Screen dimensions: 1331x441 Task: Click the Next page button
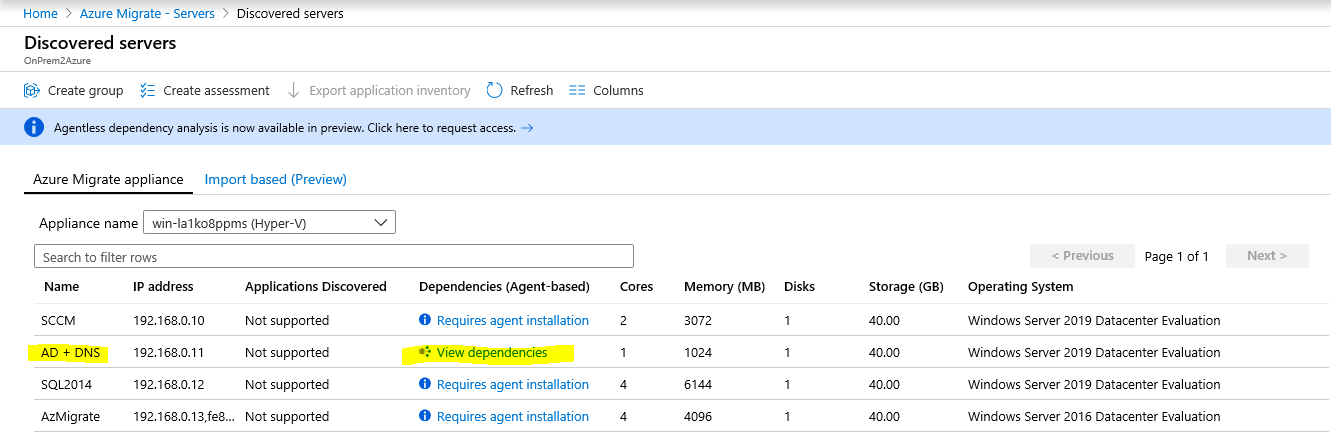coord(1266,255)
